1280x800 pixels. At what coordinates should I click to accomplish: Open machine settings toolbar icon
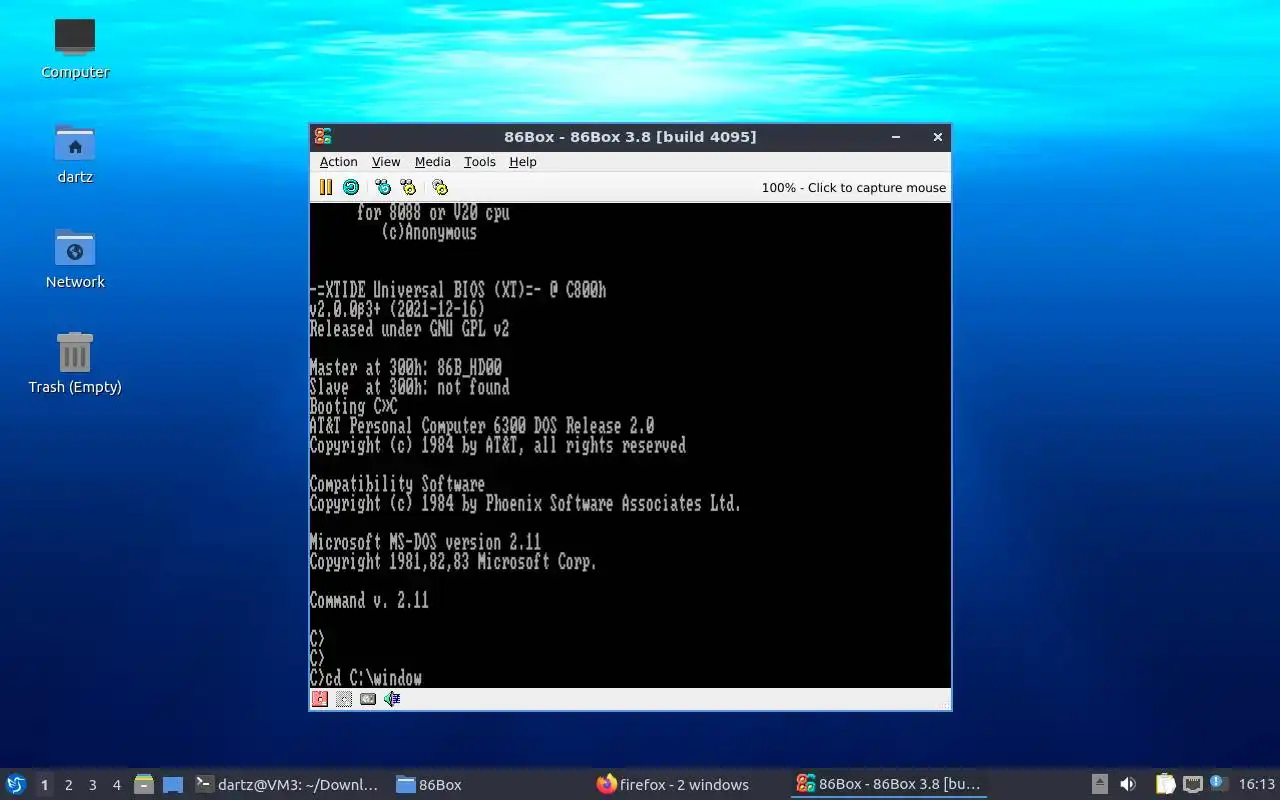coord(440,187)
